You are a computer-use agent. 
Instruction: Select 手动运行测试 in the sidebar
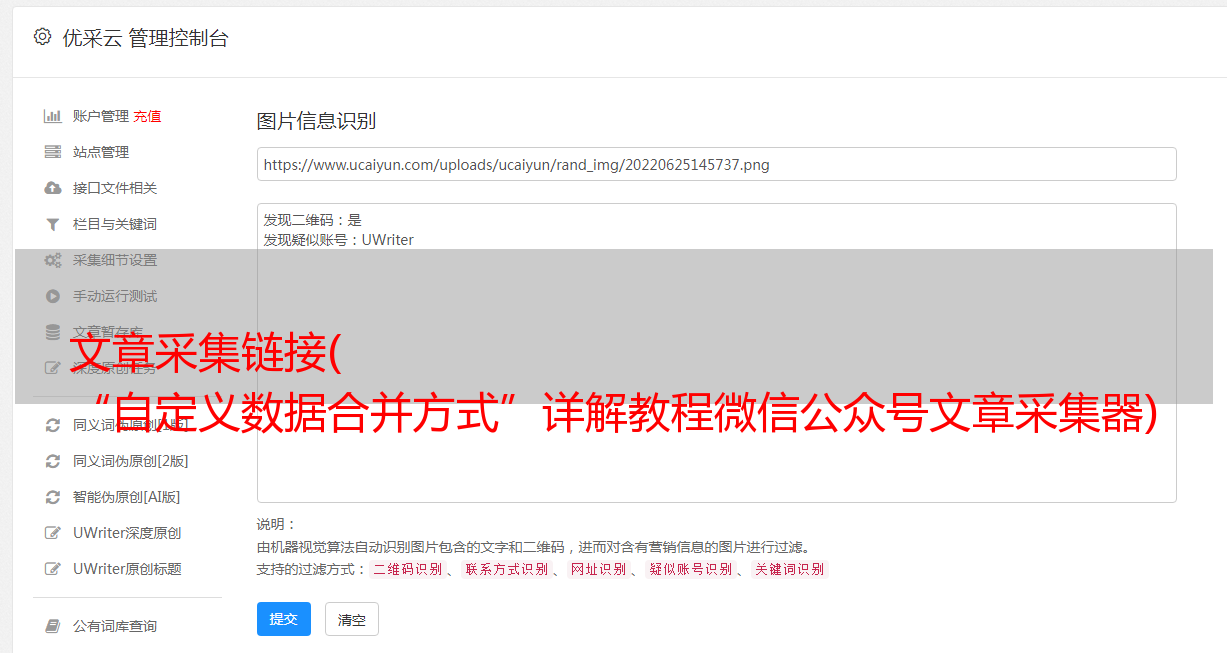click(x=115, y=296)
